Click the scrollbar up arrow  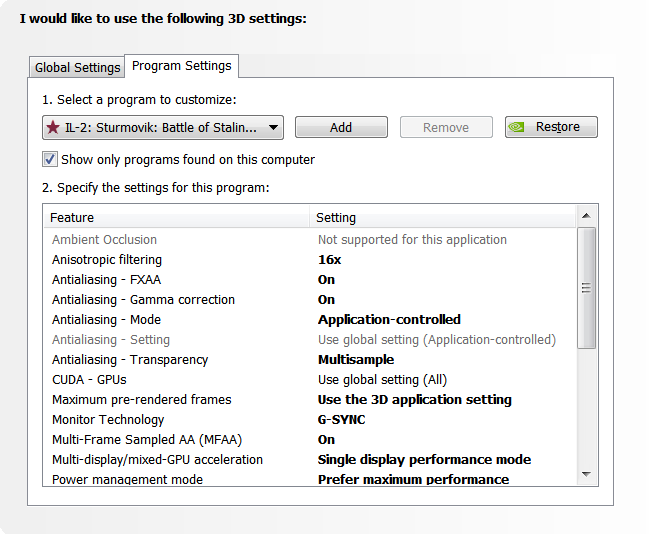586,216
